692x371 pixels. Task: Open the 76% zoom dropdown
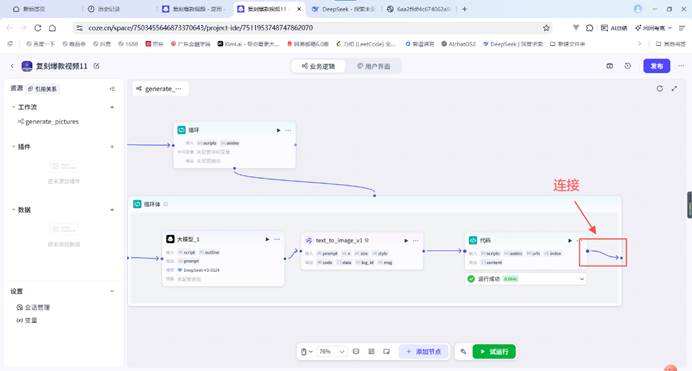332,352
